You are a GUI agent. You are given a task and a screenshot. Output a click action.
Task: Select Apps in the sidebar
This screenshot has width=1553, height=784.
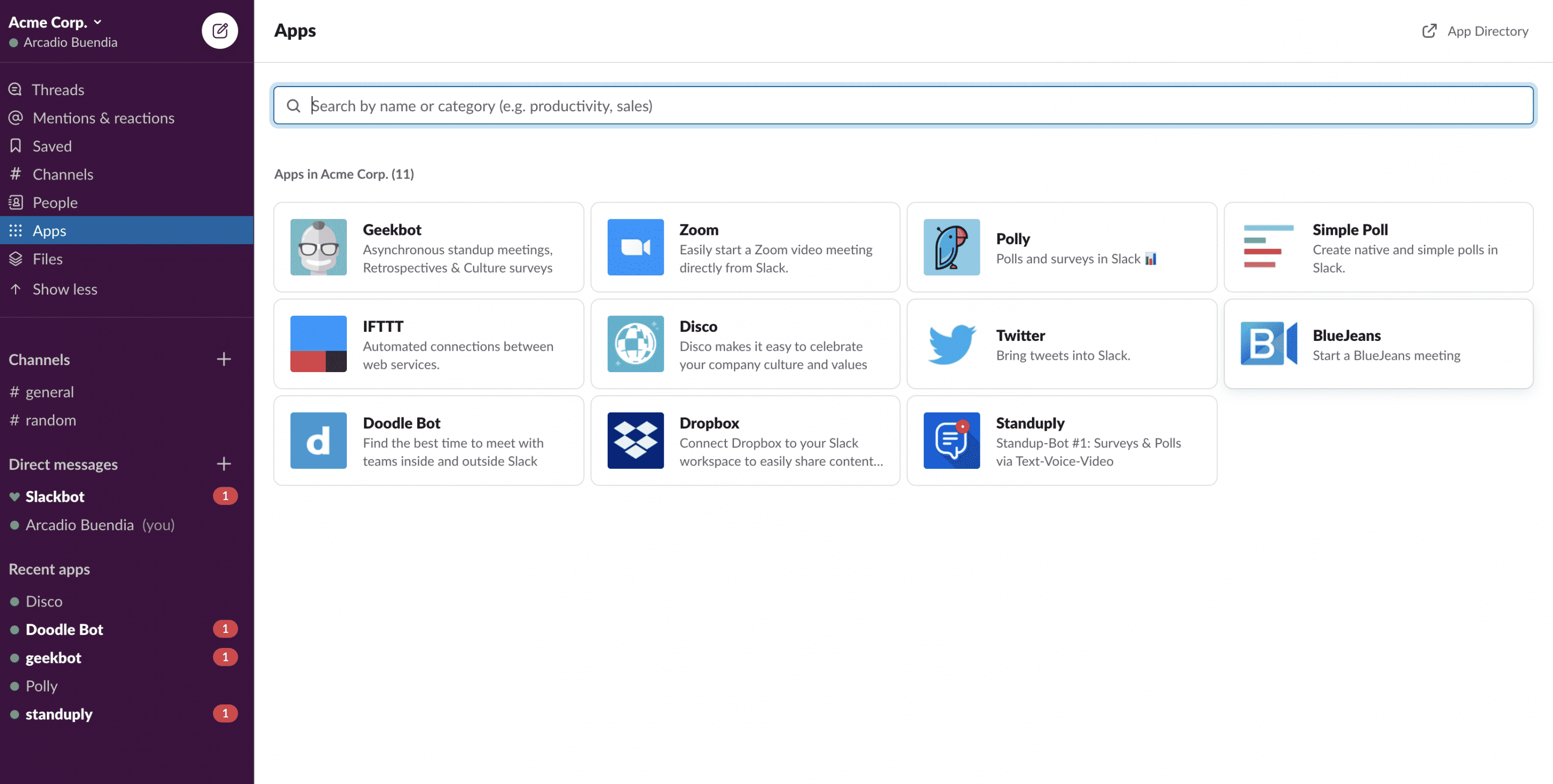coord(126,230)
